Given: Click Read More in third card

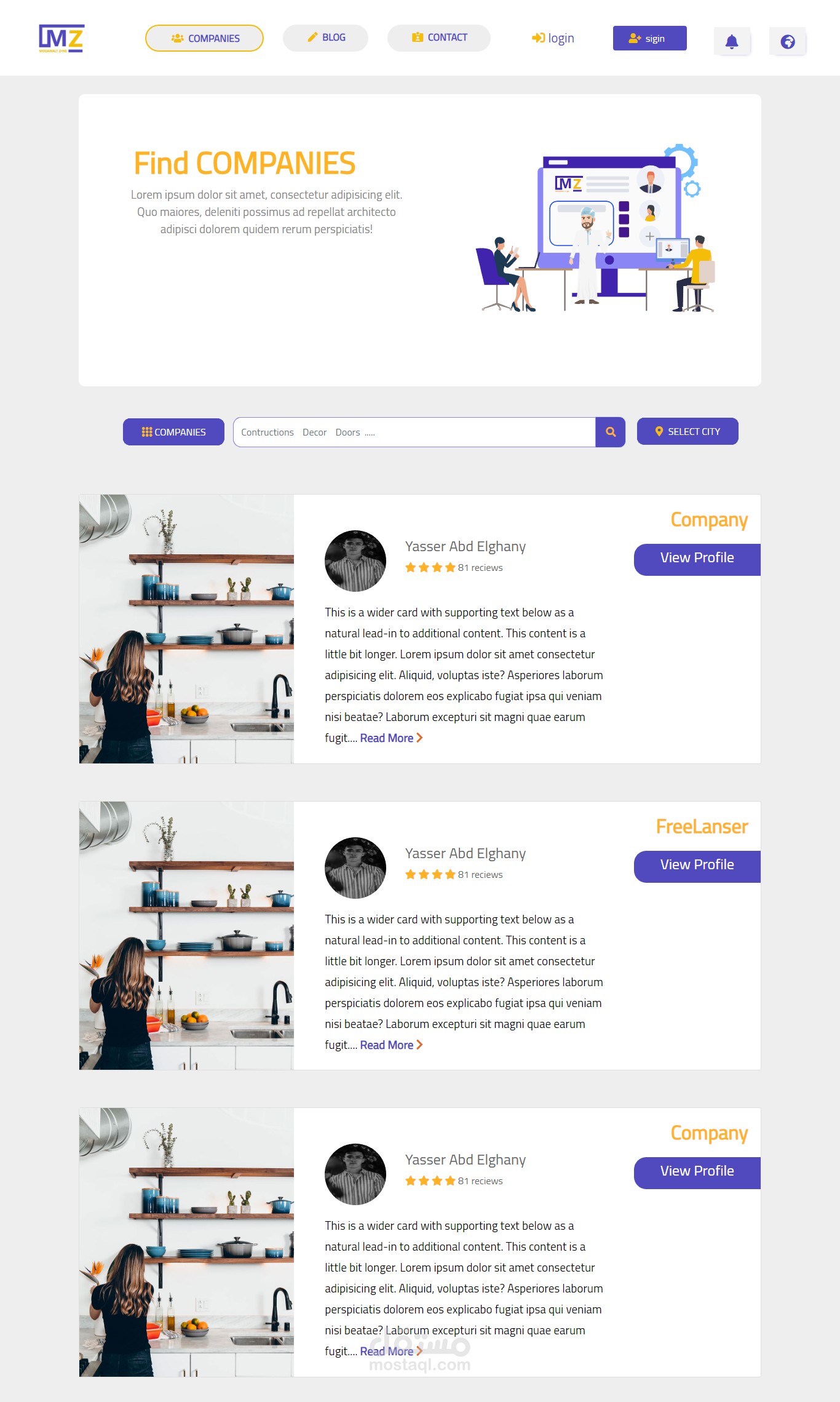Looking at the screenshot, I should (387, 1351).
